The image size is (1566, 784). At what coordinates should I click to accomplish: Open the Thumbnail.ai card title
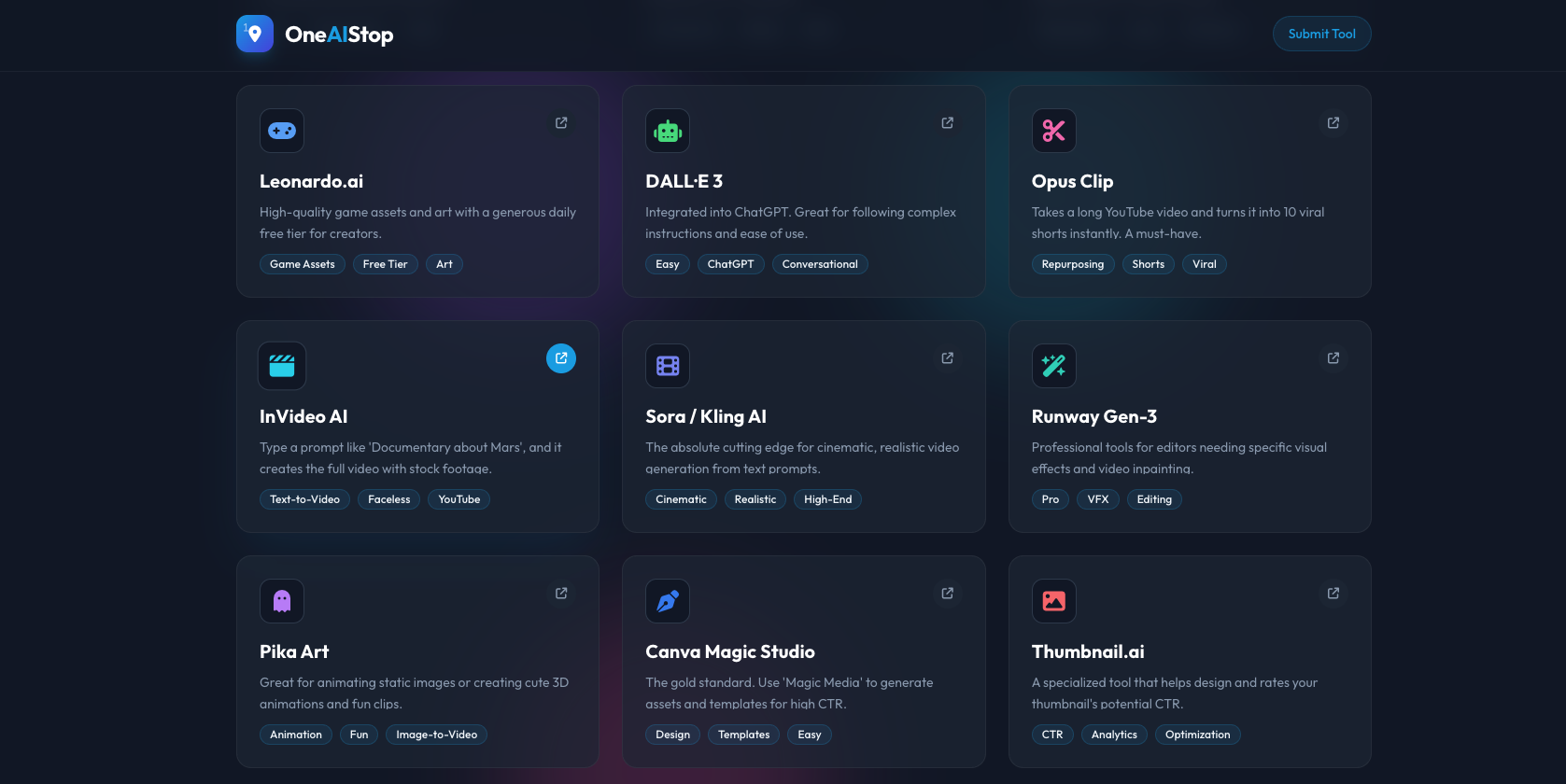[x=1088, y=651]
